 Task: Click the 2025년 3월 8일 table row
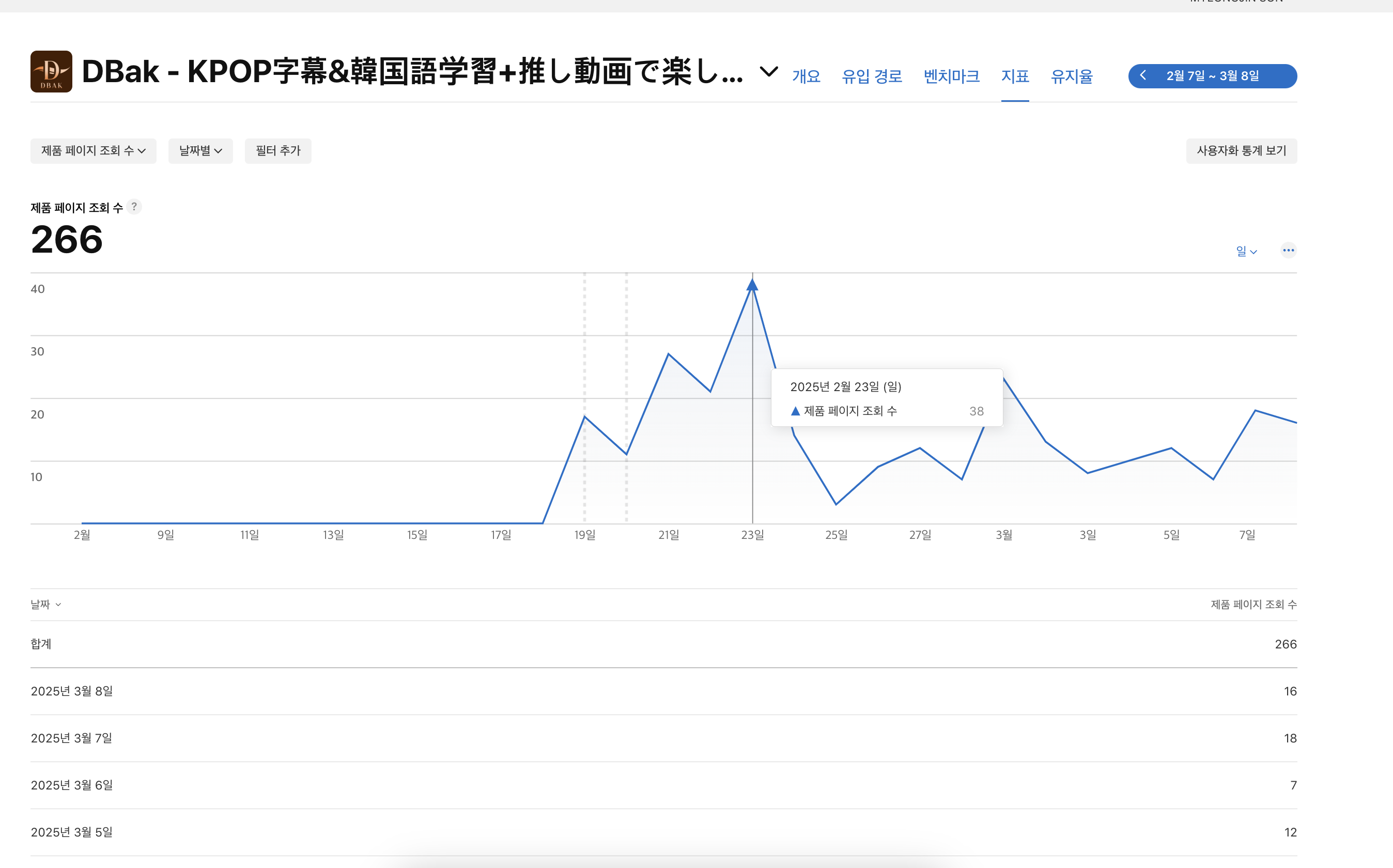coord(663,691)
